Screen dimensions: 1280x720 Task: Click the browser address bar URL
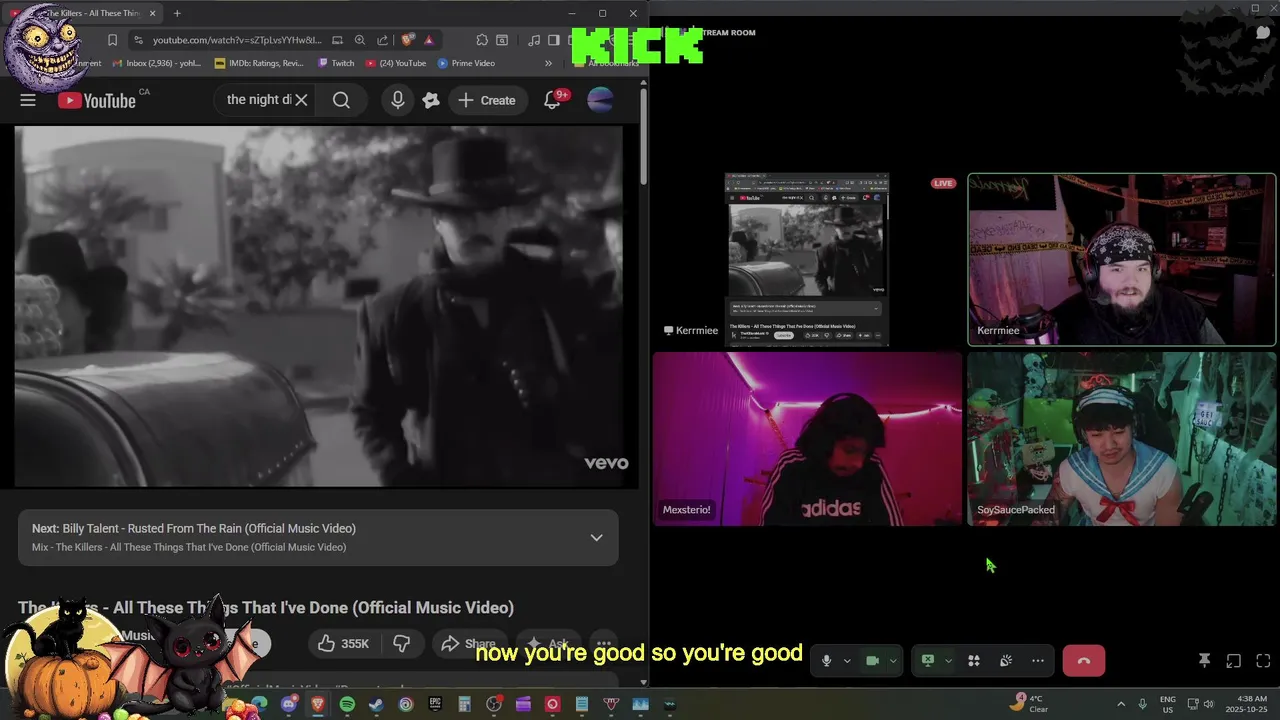point(237,40)
